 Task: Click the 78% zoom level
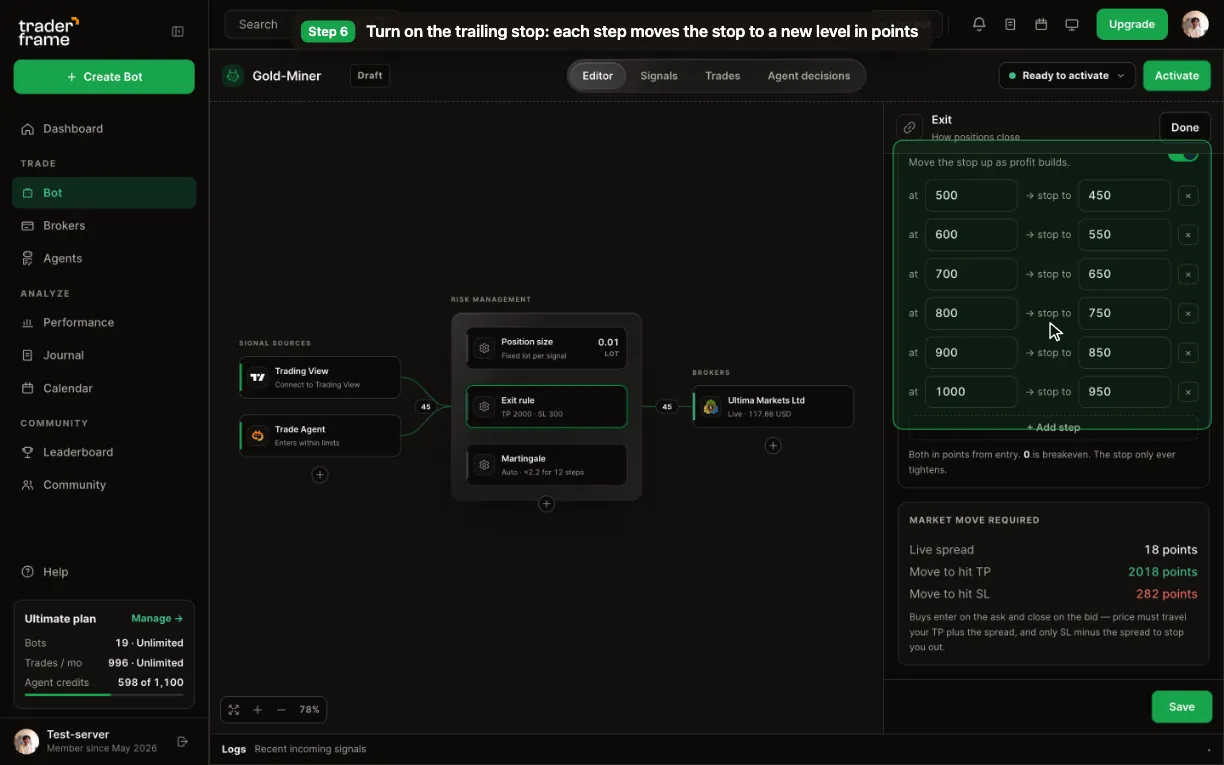pos(309,710)
